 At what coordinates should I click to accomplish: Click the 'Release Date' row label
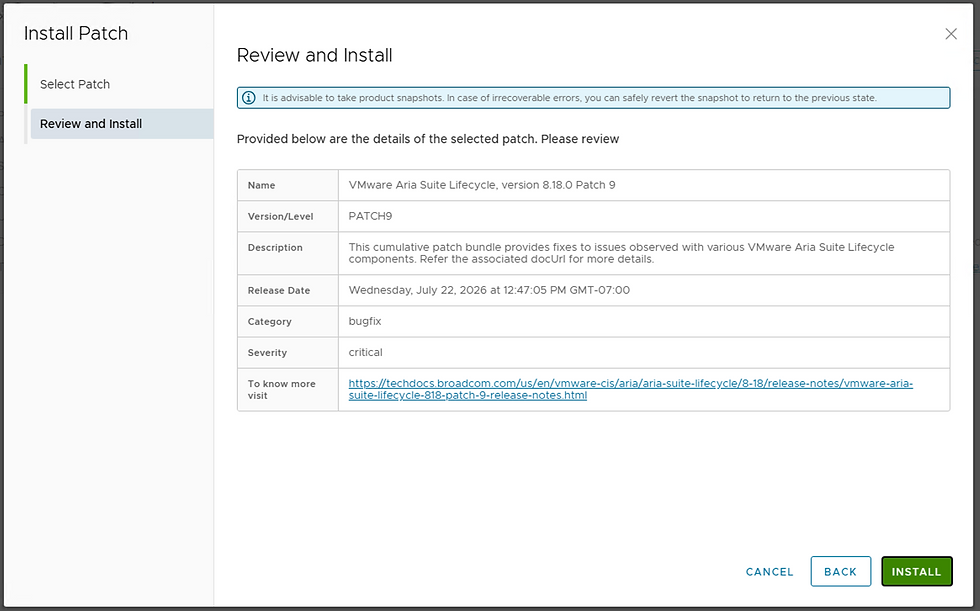279,291
